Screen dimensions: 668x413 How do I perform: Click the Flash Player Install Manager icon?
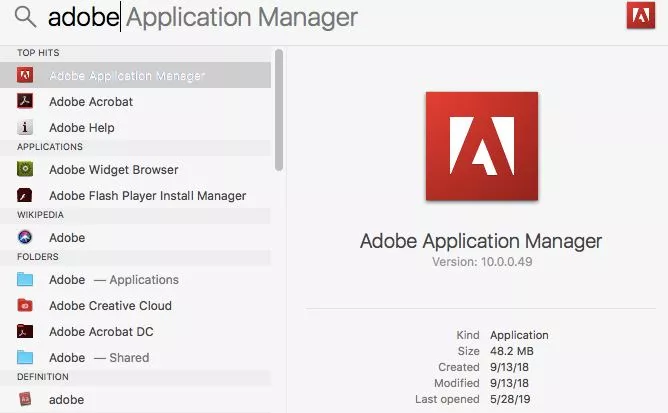pos(25,195)
